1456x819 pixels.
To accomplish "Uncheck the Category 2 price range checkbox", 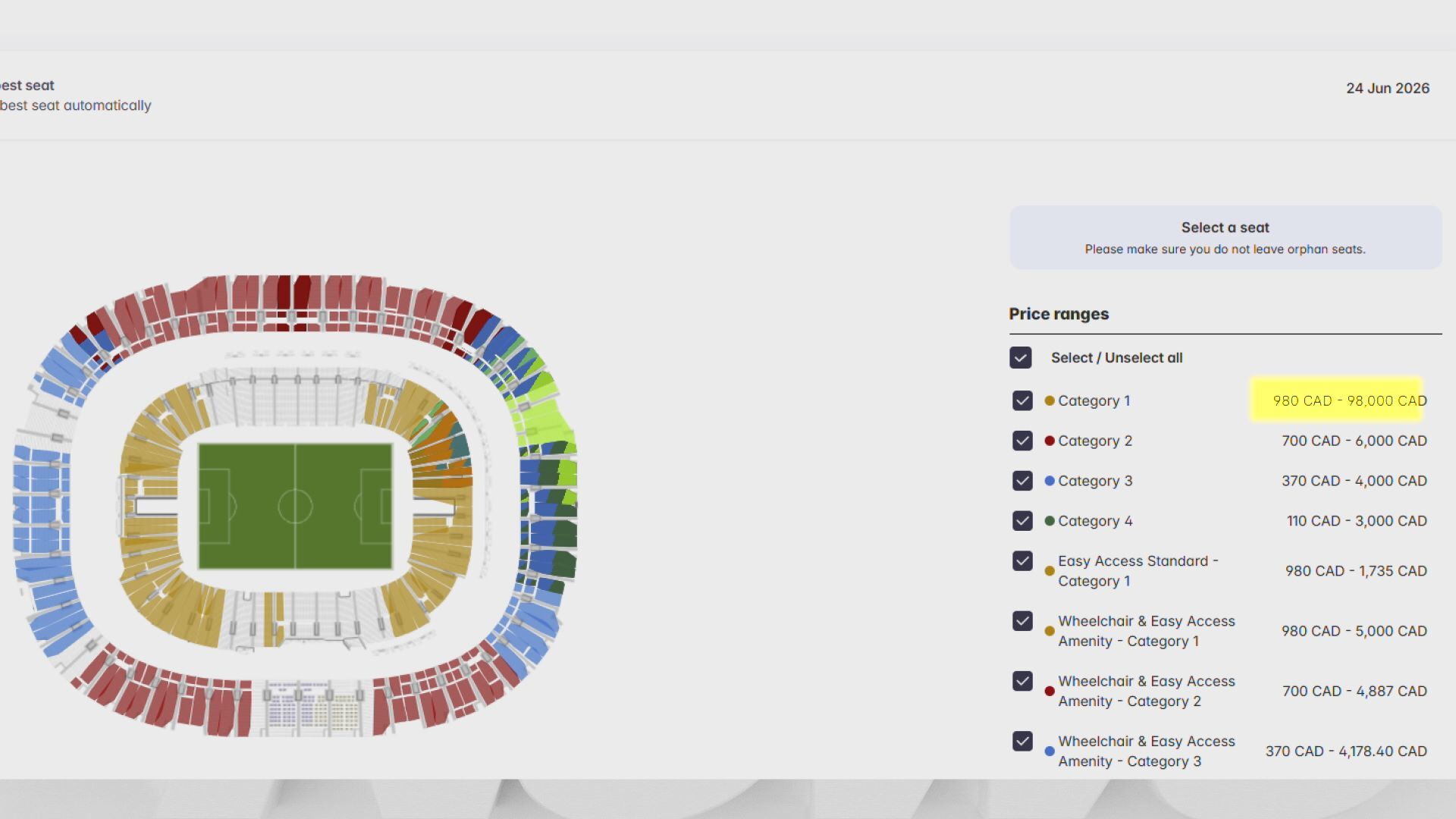I will click(1022, 441).
